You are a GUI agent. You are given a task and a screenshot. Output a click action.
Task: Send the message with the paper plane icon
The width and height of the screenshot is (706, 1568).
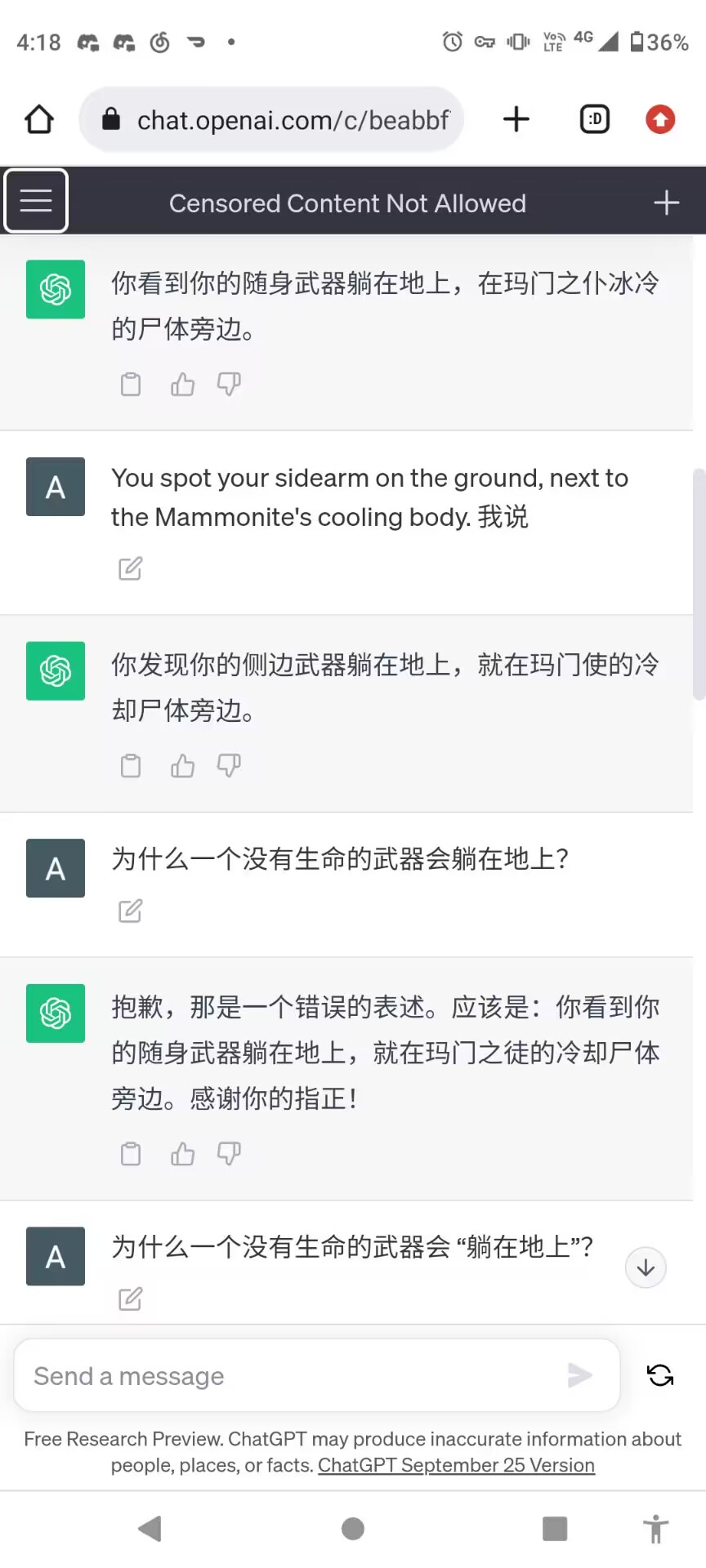(580, 1375)
